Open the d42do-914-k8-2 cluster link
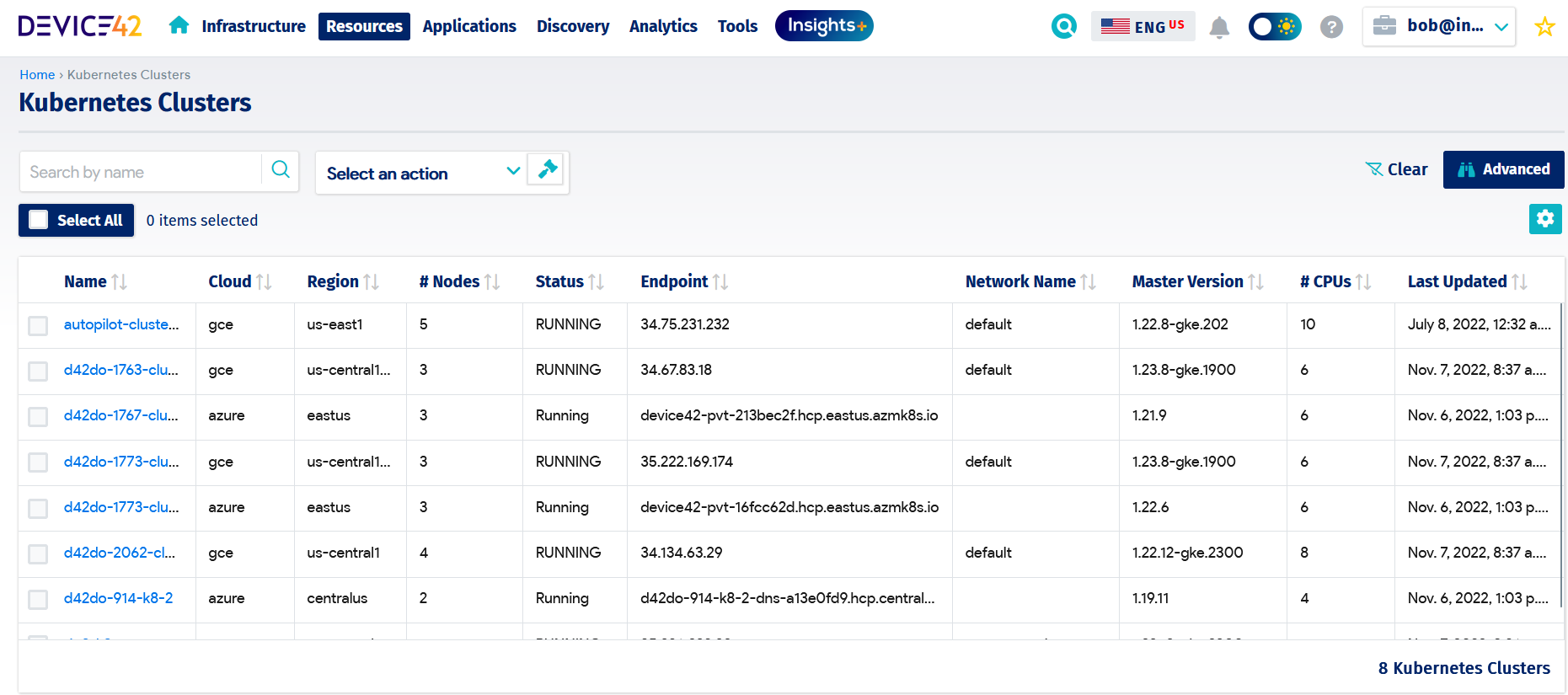This screenshot has height=695, width=1568. [x=119, y=598]
